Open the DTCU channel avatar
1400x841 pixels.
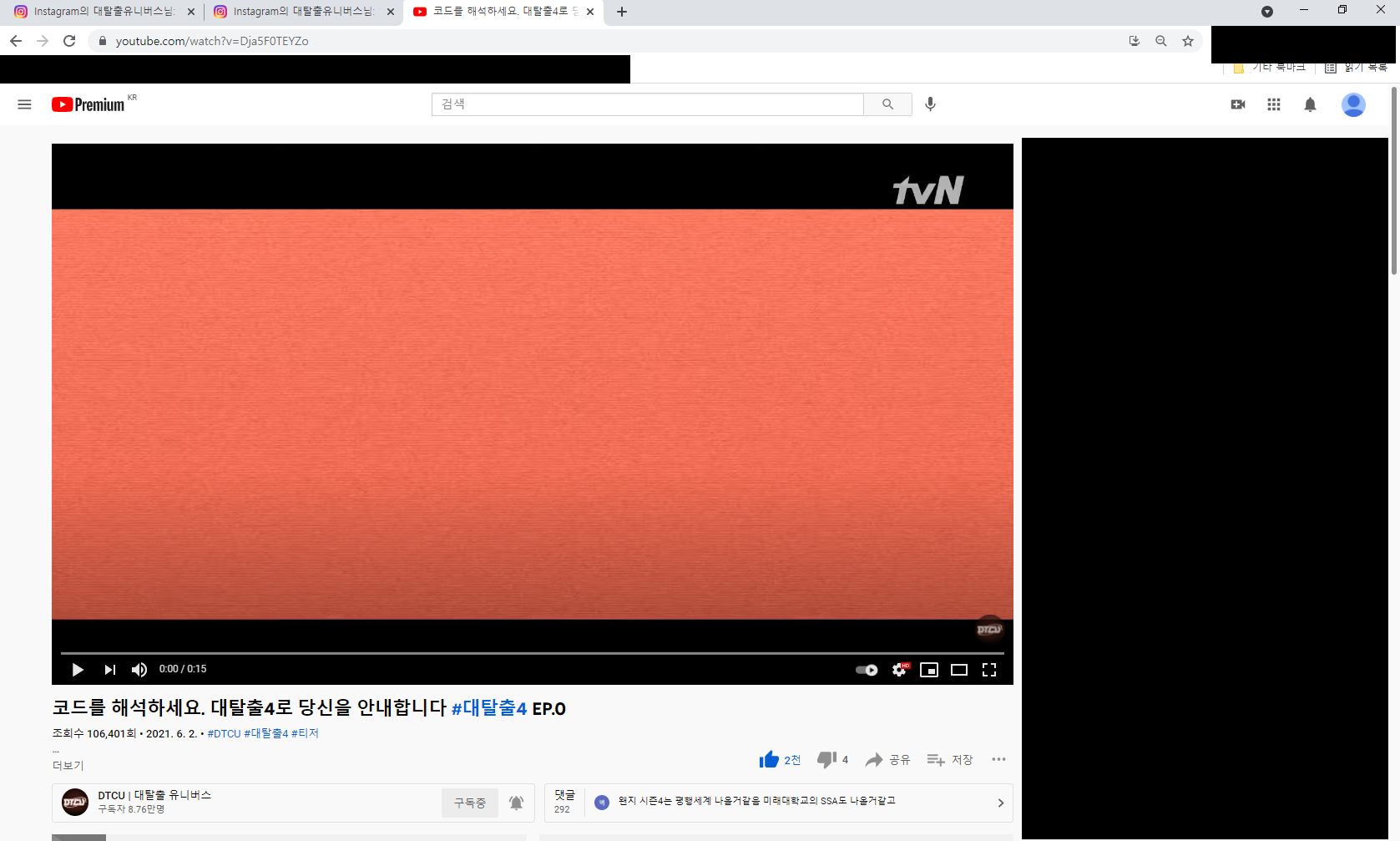[x=75, y=803]
